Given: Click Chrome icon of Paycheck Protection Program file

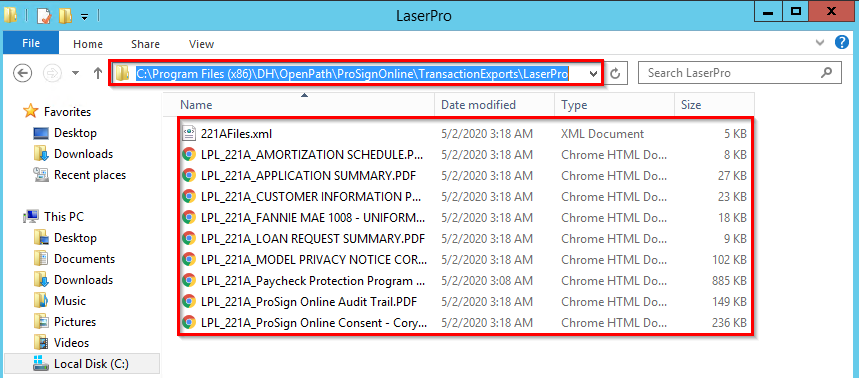Looking at the screenshot, I should (x=189, y=280).
